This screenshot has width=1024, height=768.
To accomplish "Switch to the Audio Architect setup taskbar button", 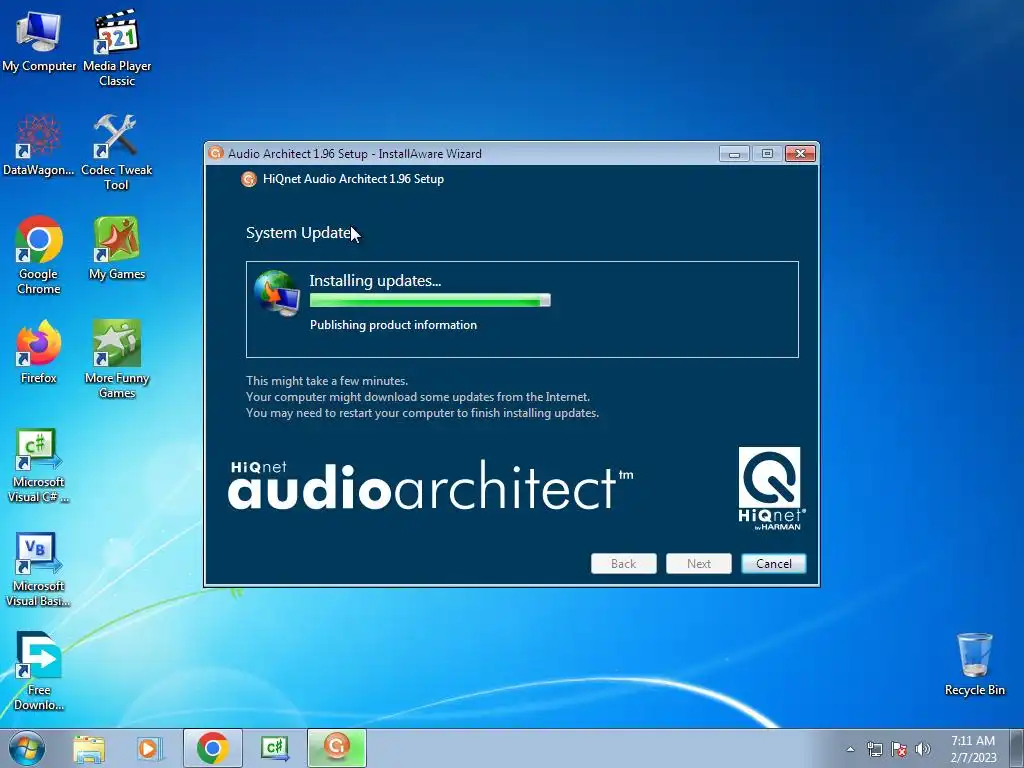I will [337, 748].
